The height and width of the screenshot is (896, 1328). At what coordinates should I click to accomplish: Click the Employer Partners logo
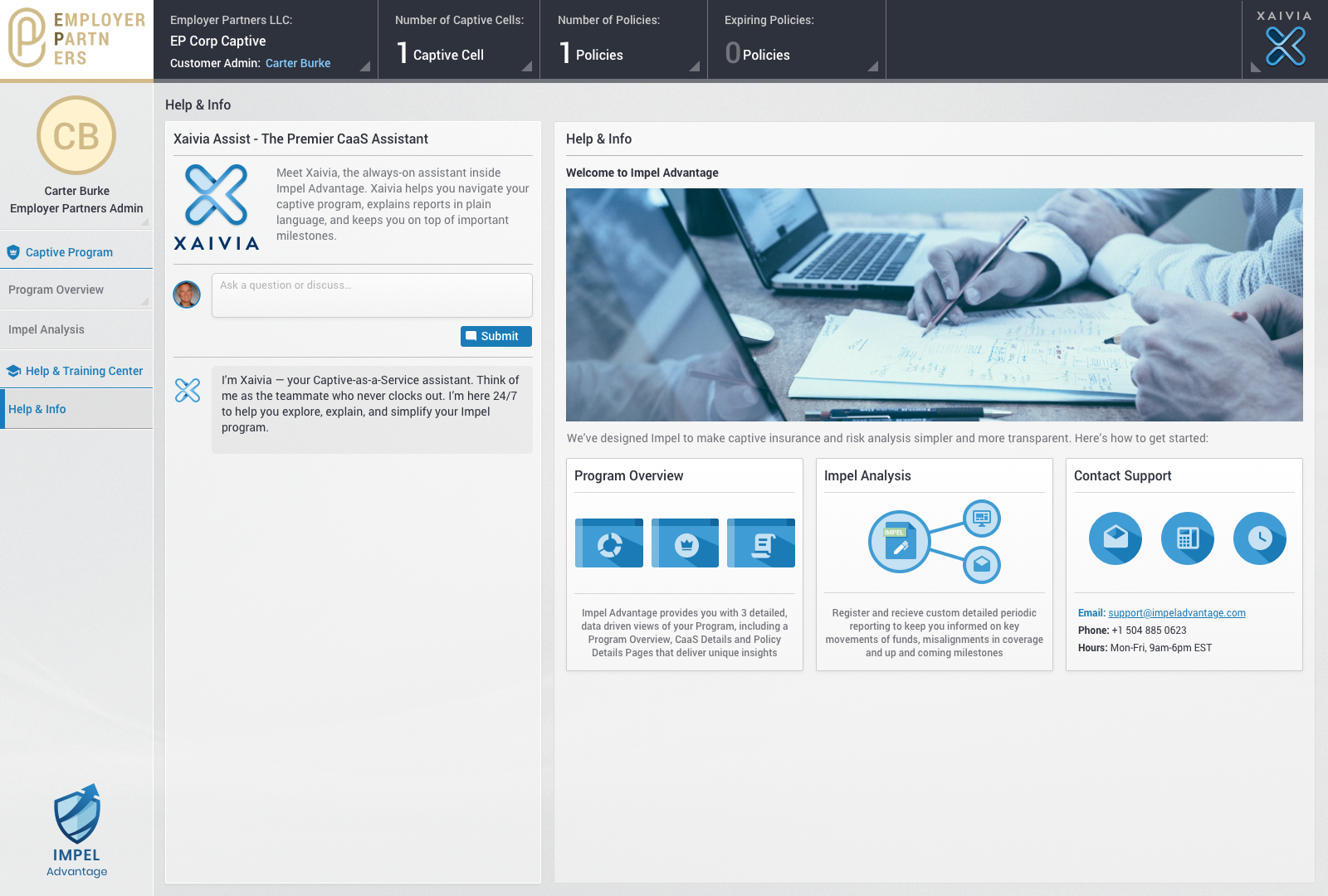pyautogui.click(x=76, y=38)
